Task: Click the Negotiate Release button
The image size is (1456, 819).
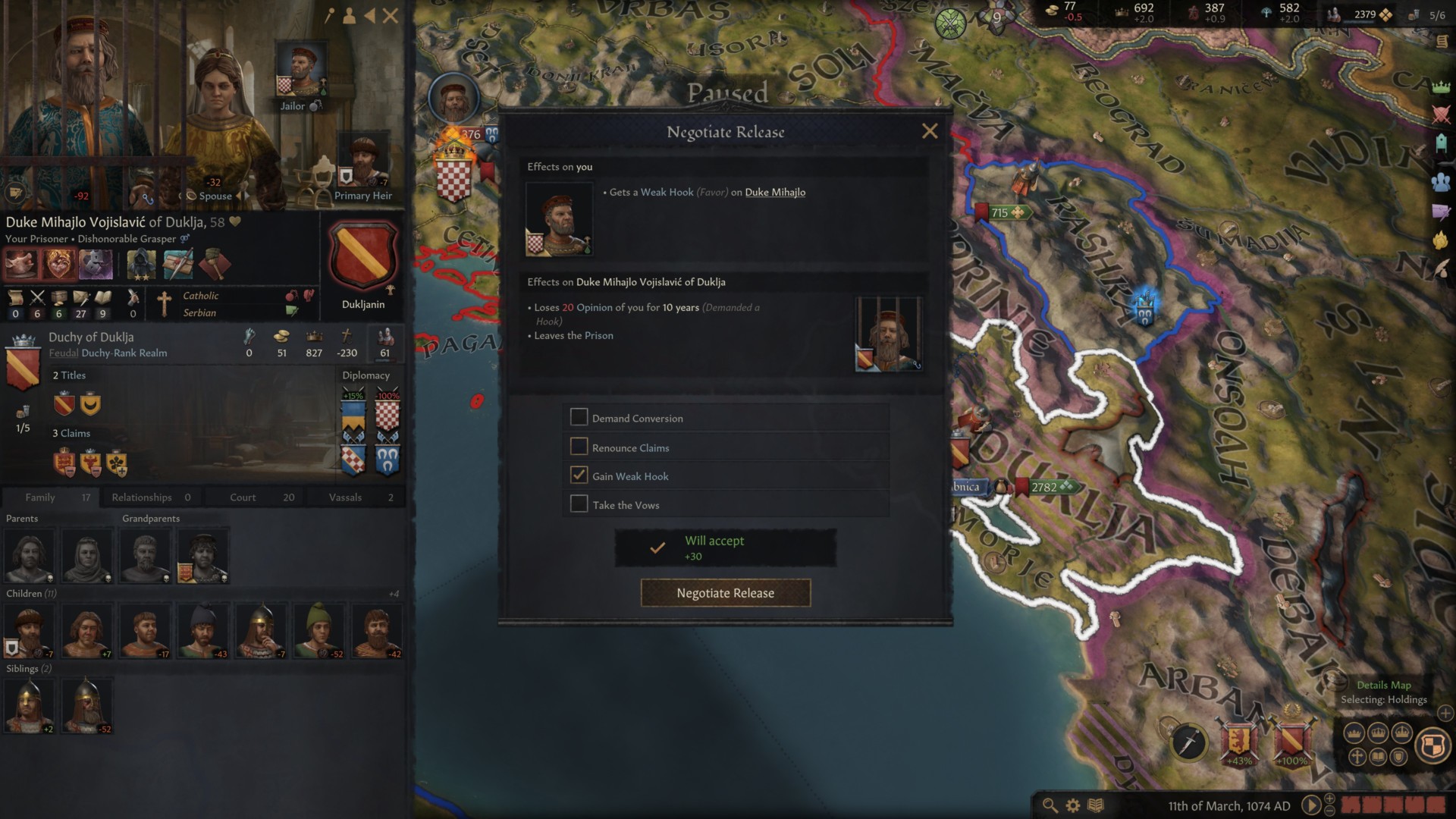Action: 726,593
